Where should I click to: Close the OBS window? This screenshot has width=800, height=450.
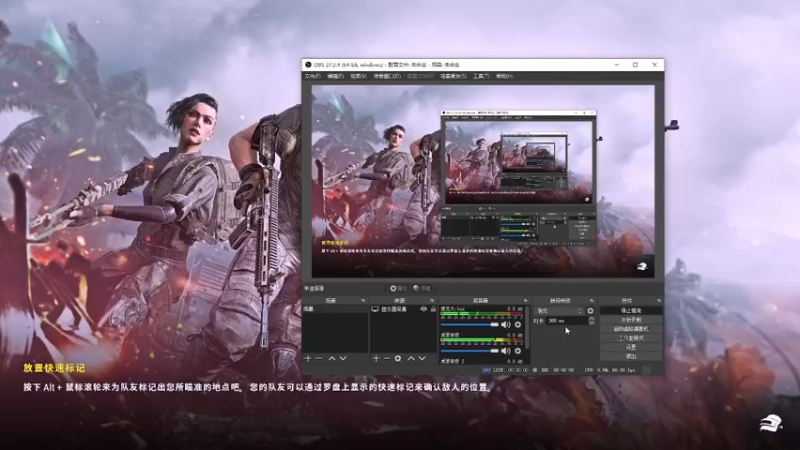[x=655, y=65]
